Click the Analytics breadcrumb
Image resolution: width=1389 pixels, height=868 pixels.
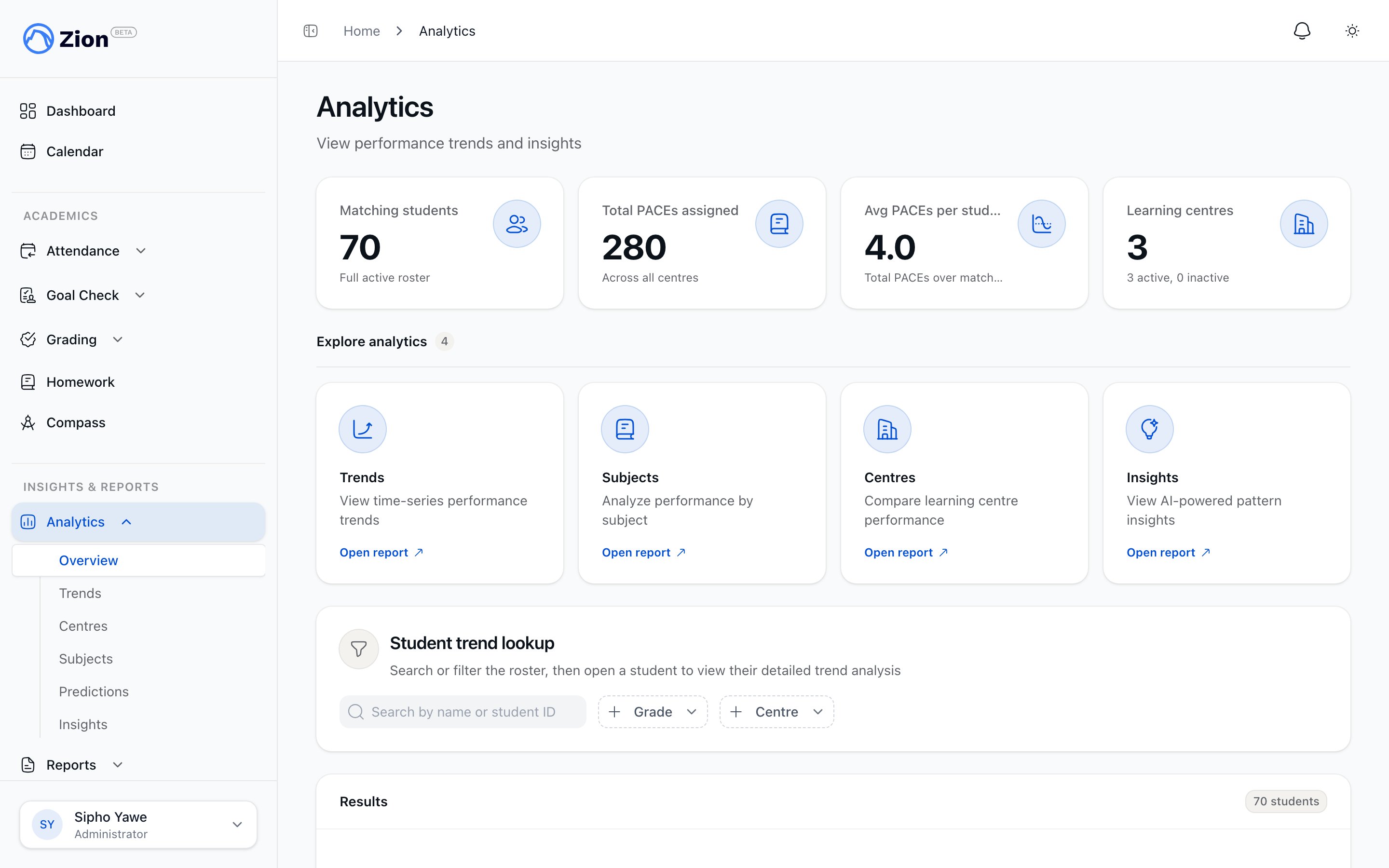[447, 31]
